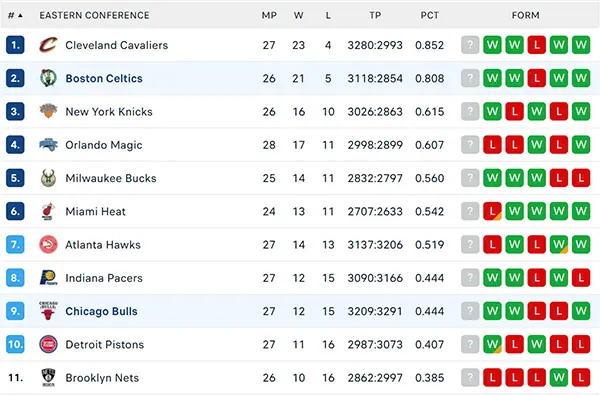Click the New York Knicks logo

(x=48, y=111)
